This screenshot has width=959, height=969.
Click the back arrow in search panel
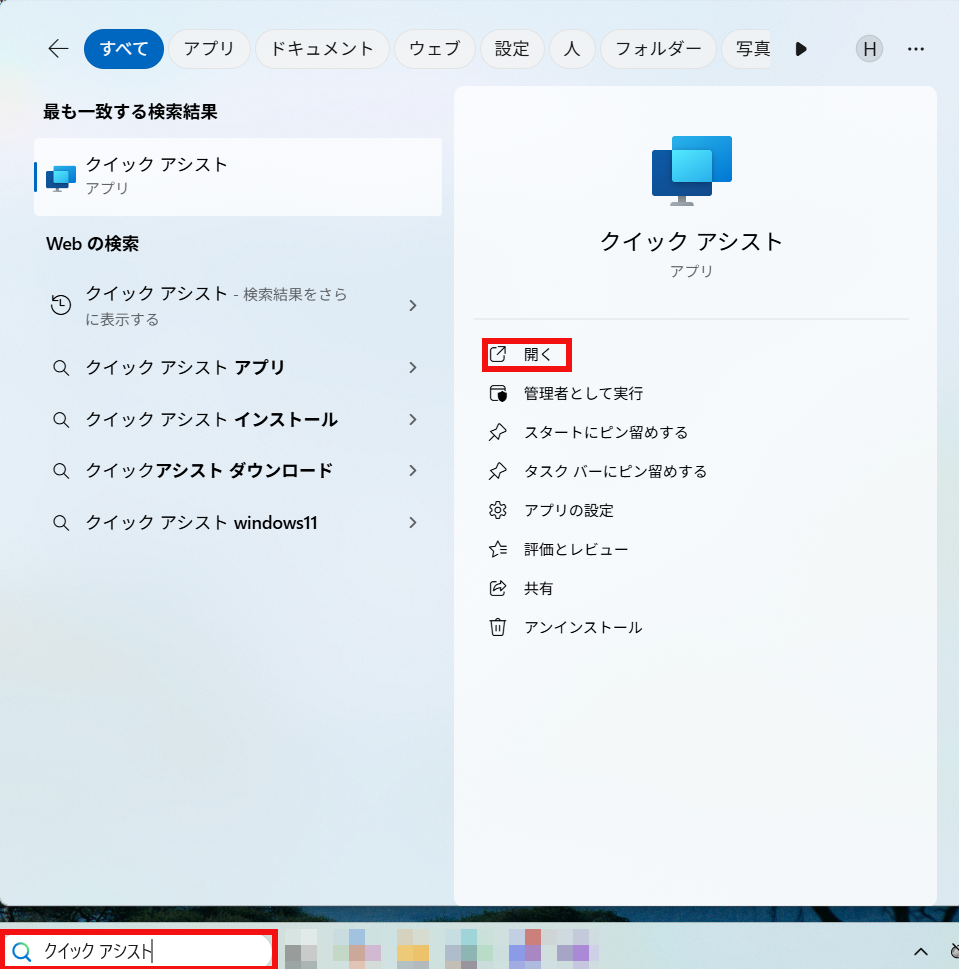[x=58, y=49]
